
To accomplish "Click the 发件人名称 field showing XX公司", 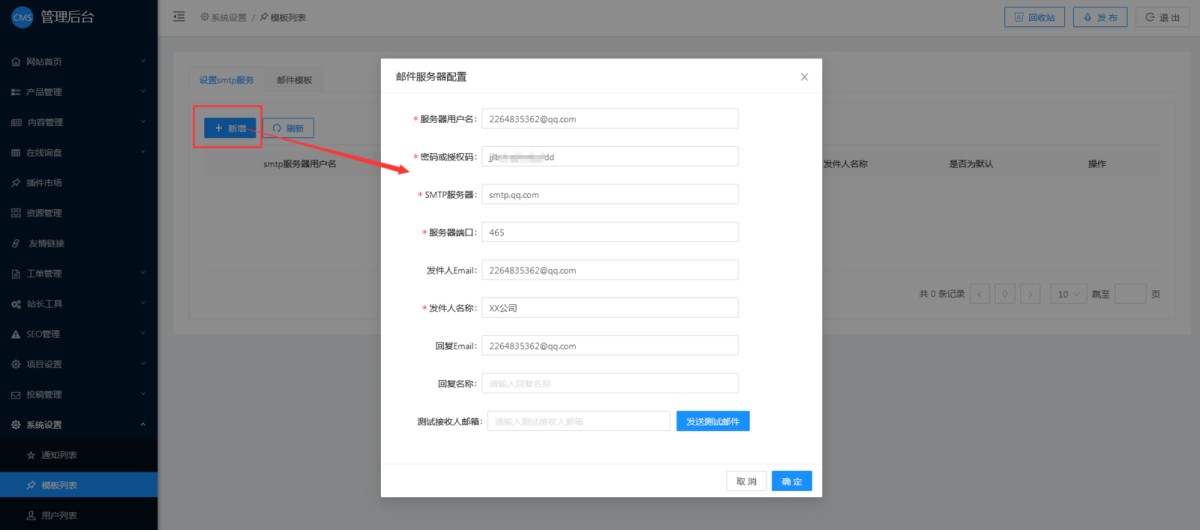I will click(x=609, y=308).
